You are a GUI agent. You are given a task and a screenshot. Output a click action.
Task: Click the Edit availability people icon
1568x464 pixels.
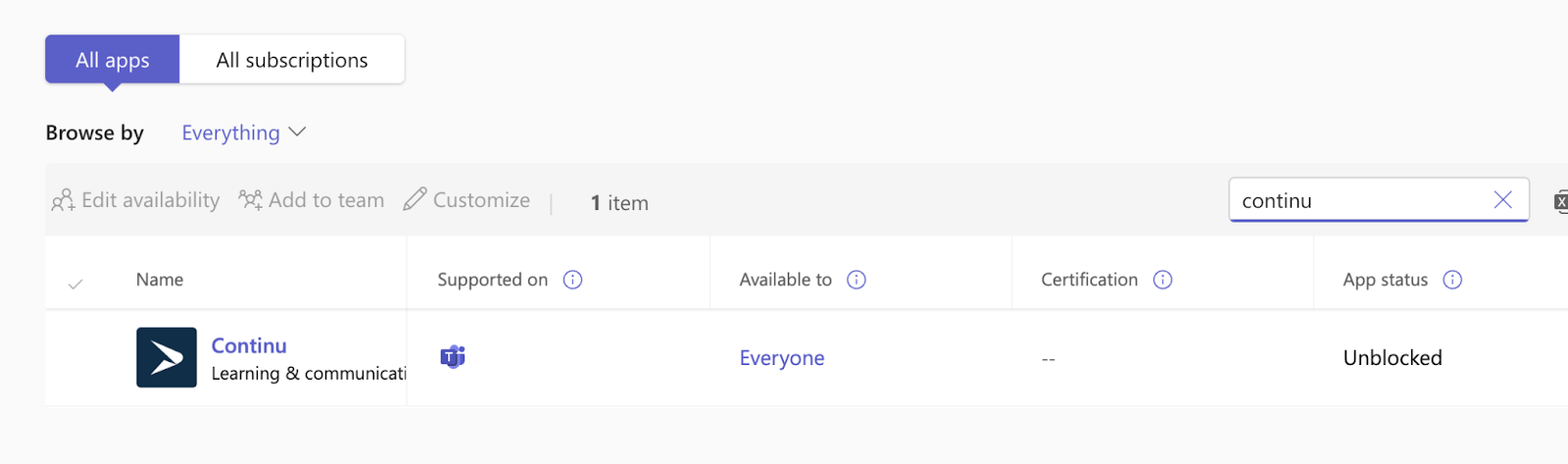point(63,200)
